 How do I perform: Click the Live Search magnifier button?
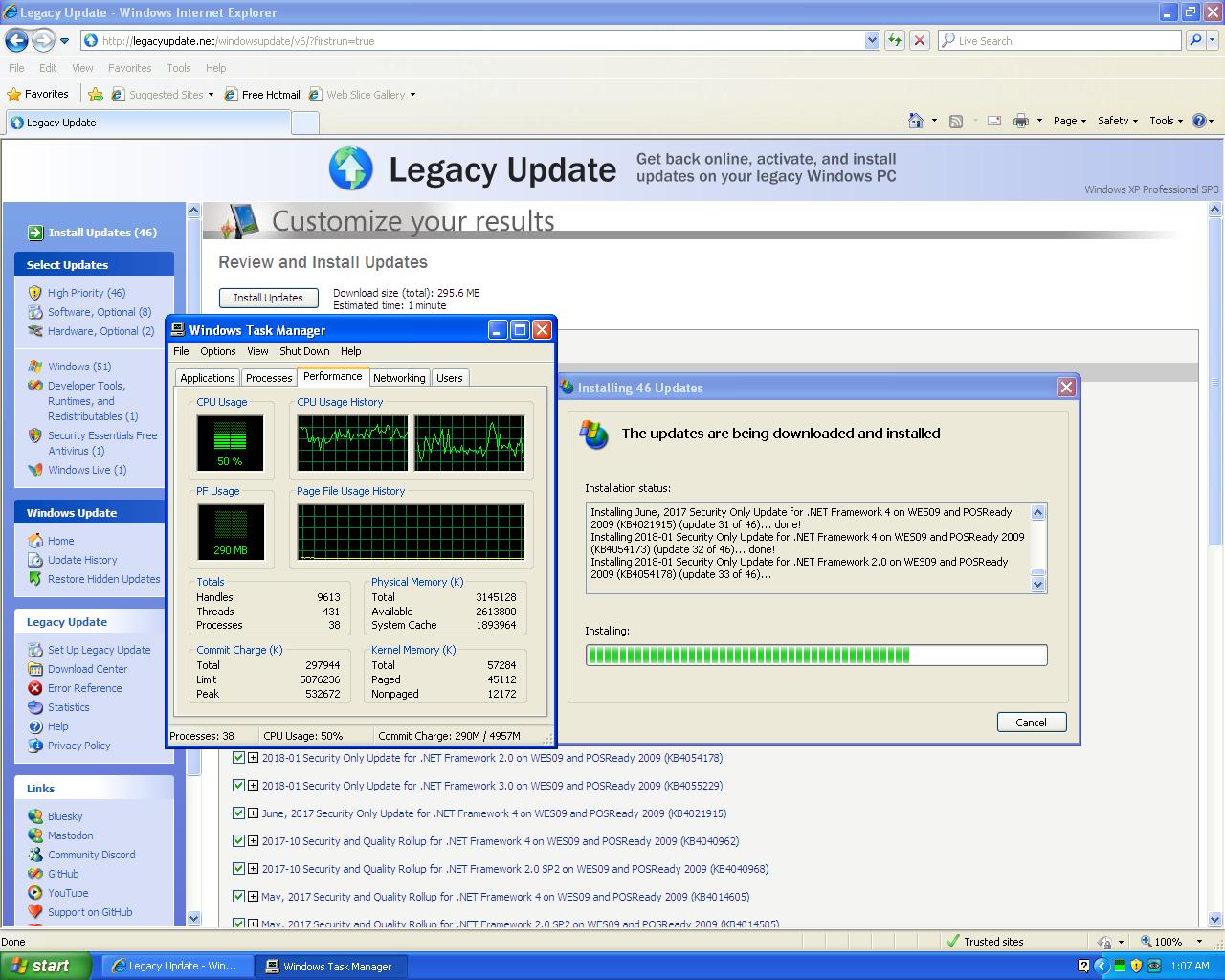(1195, 40)
